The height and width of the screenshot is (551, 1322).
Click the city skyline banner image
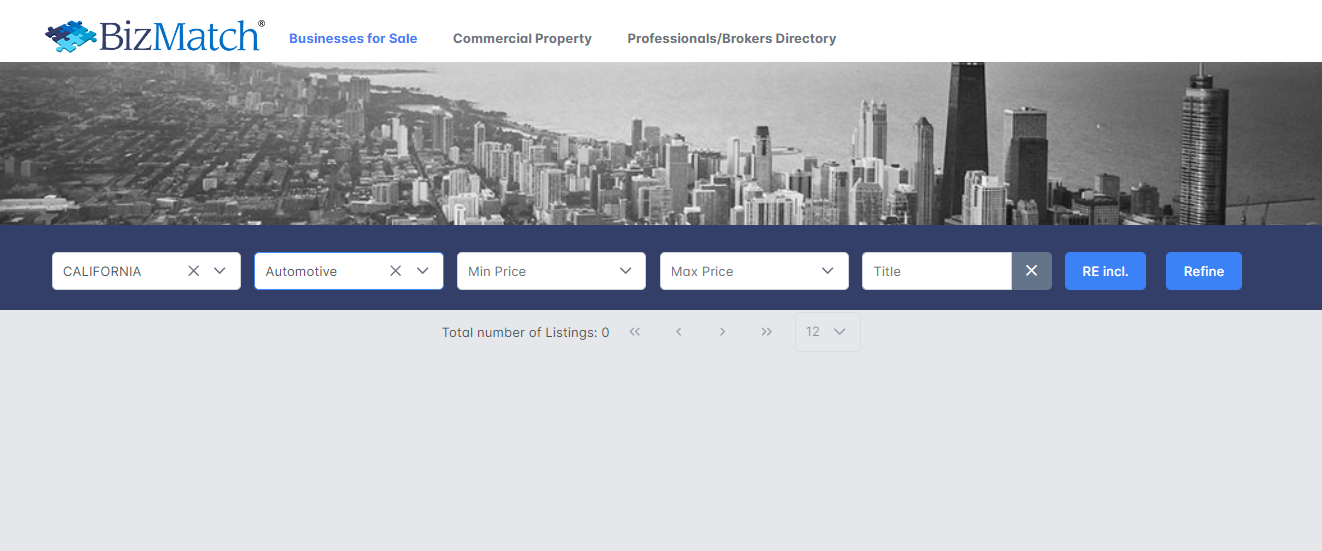coord(660,143)
